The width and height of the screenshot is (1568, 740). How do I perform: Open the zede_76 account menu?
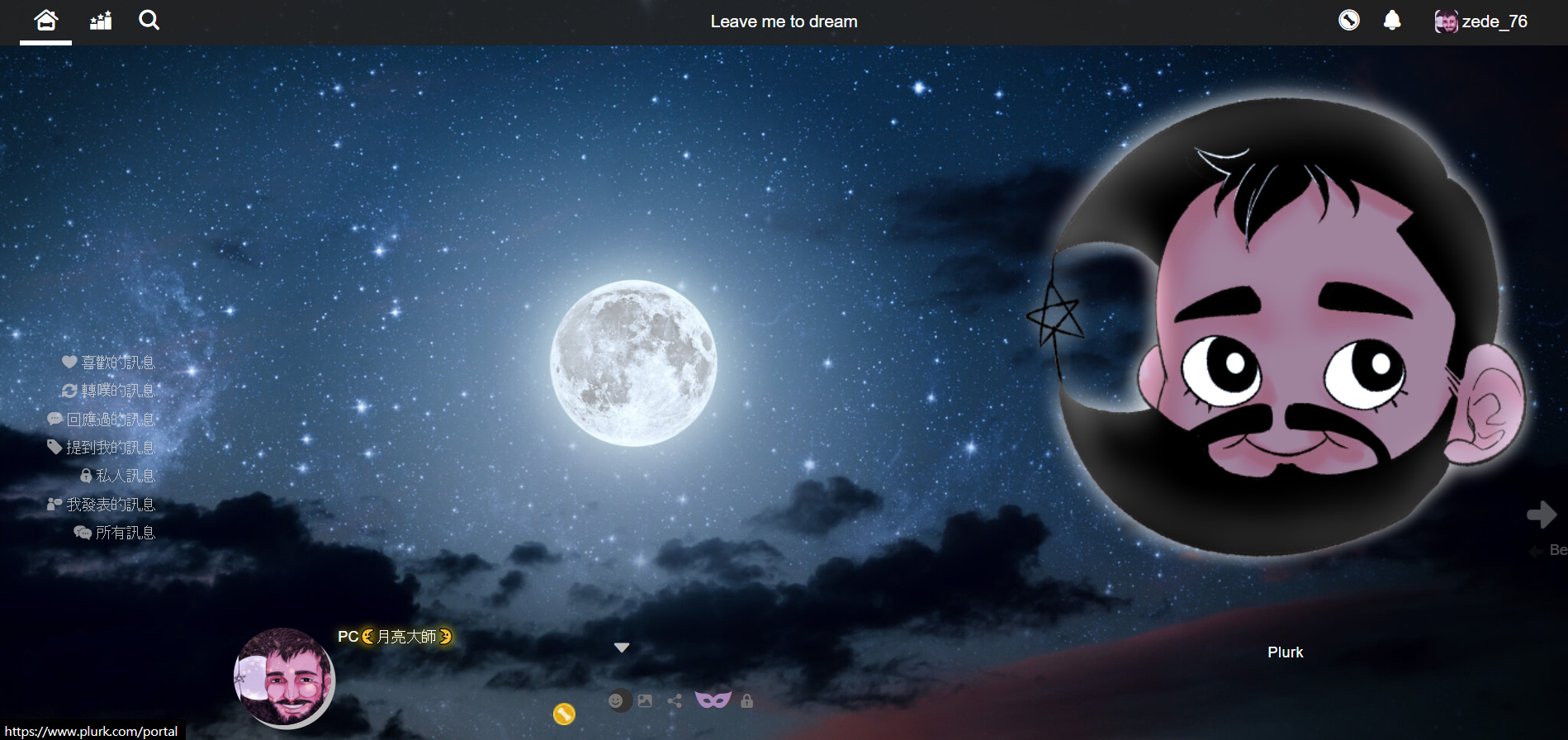click(1481, 21)
